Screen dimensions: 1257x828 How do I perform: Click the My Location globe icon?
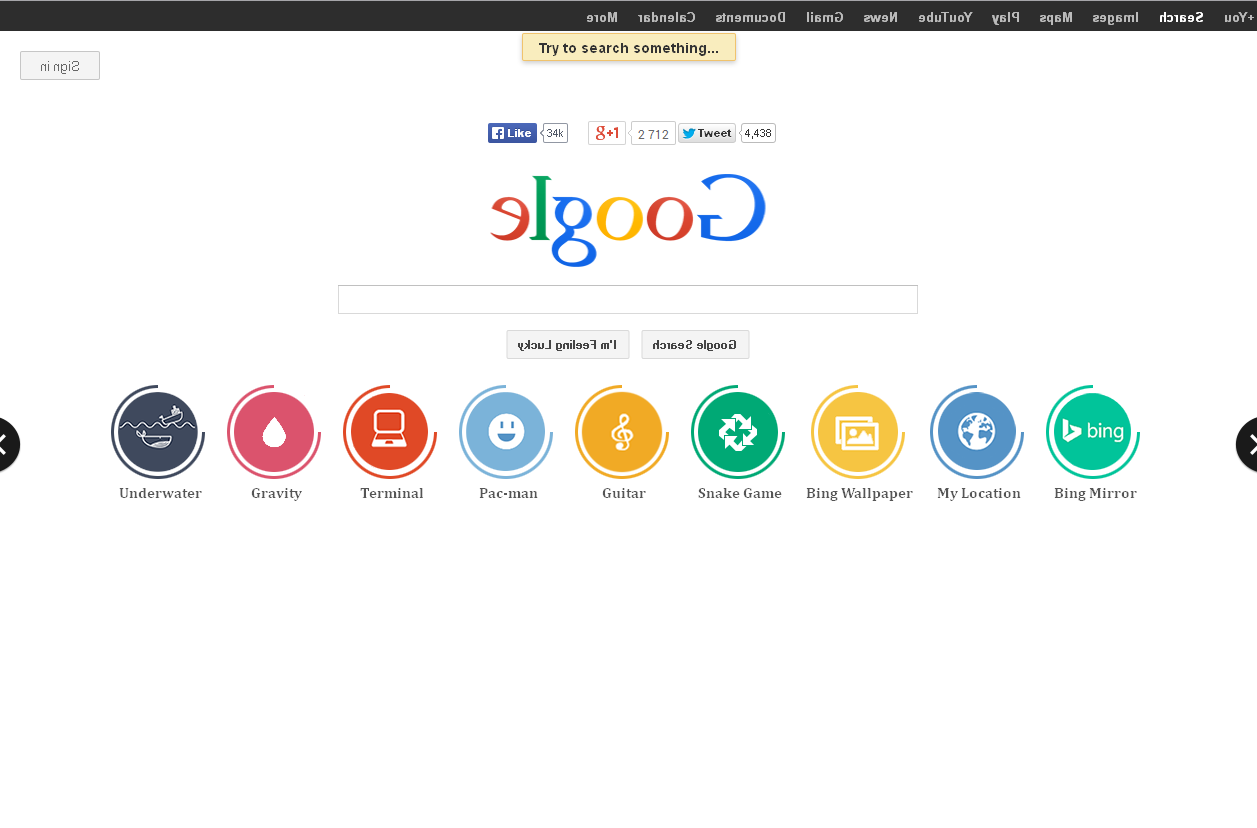coord(977,432)
